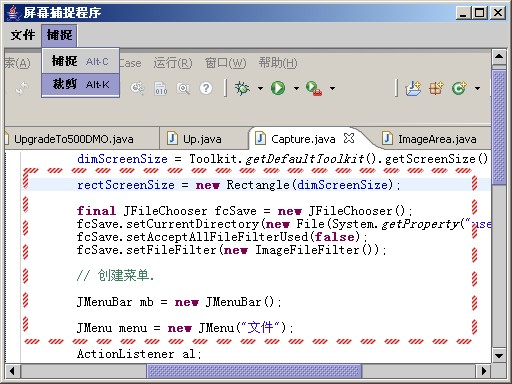Open the External Tools dropdown arrow
Image resolution: width=512 pixels, height=384 pixels.
(332, 89)
